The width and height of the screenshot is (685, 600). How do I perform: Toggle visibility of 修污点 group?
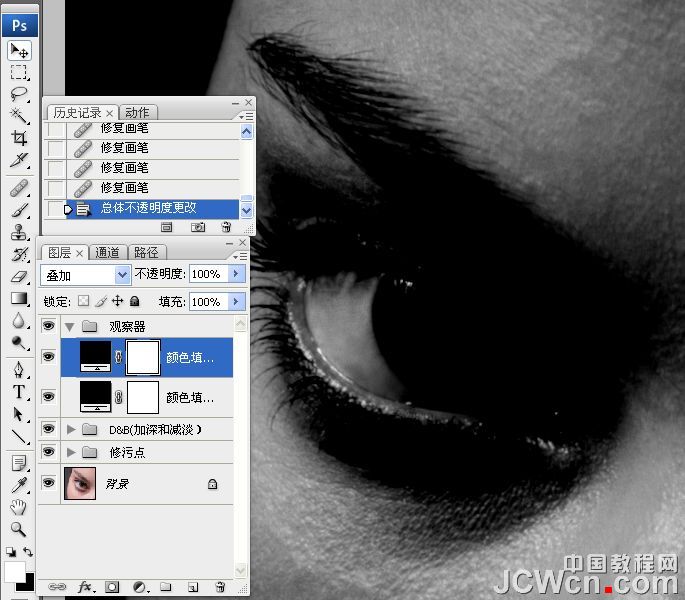coord(48,453)
